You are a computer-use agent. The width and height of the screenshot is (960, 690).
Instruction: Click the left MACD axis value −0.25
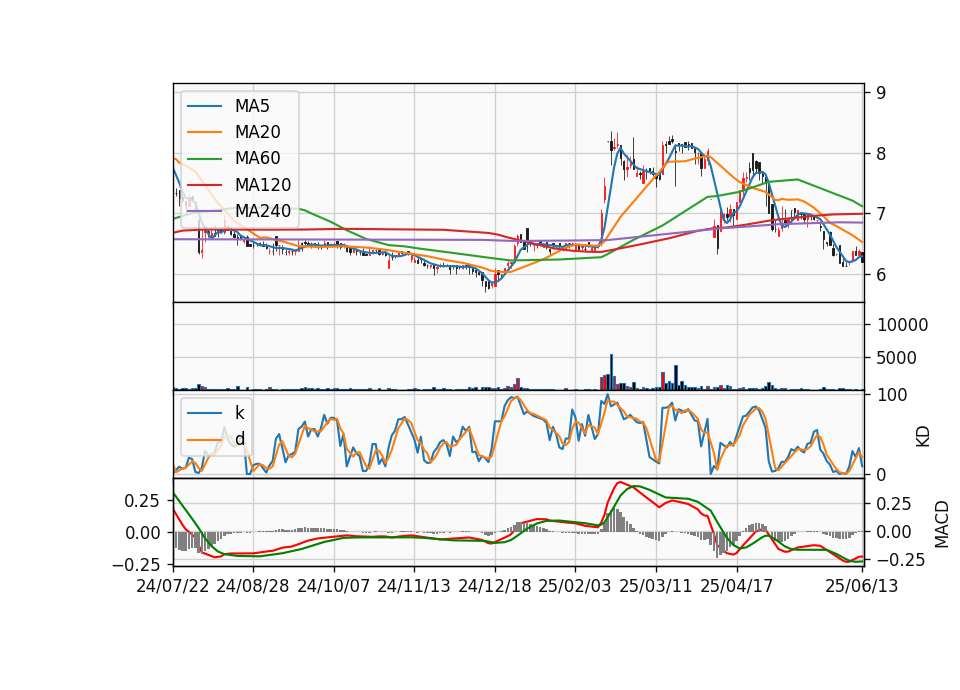pos(136,564)
